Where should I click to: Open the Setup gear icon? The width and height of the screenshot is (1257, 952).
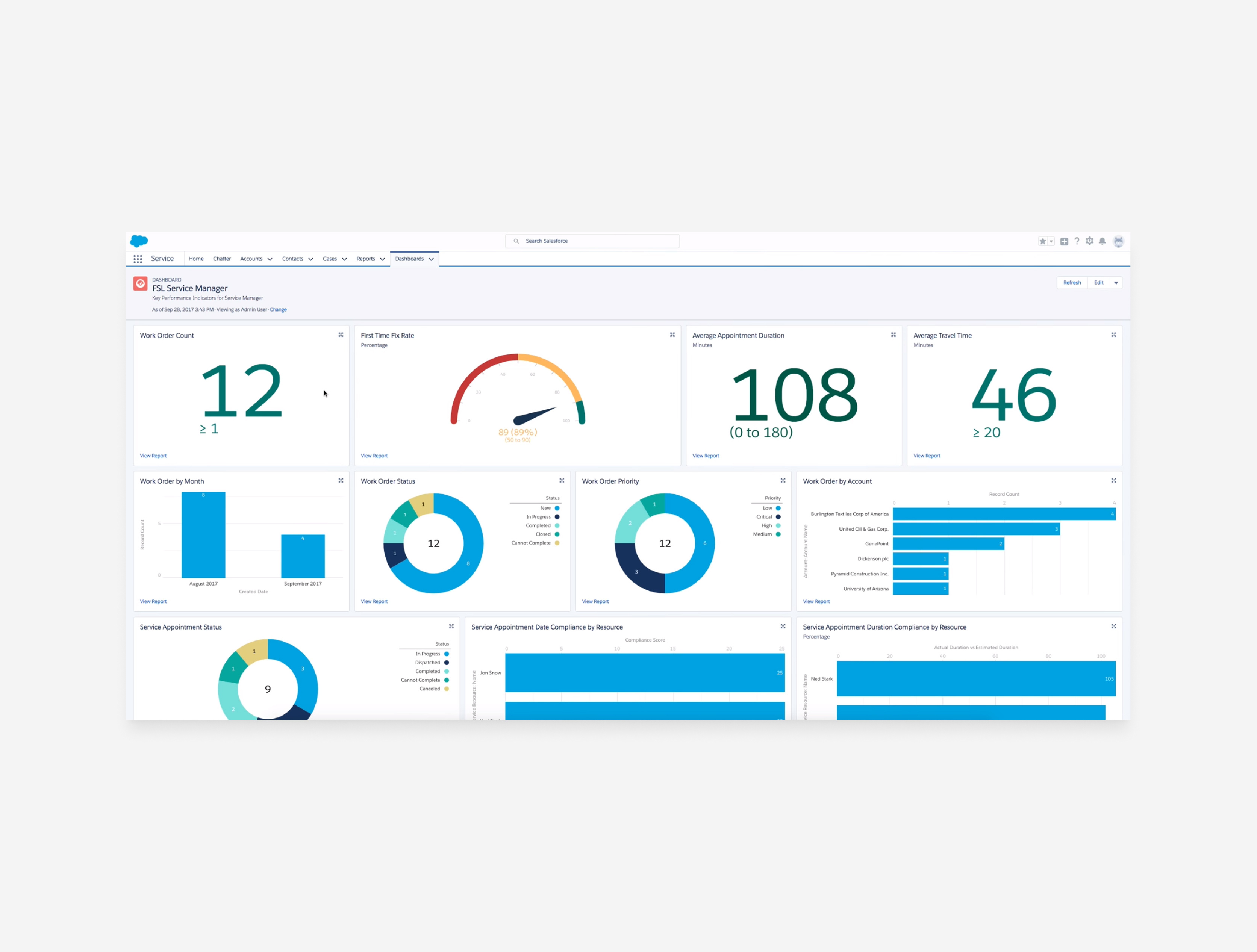tap(1089, 241)
